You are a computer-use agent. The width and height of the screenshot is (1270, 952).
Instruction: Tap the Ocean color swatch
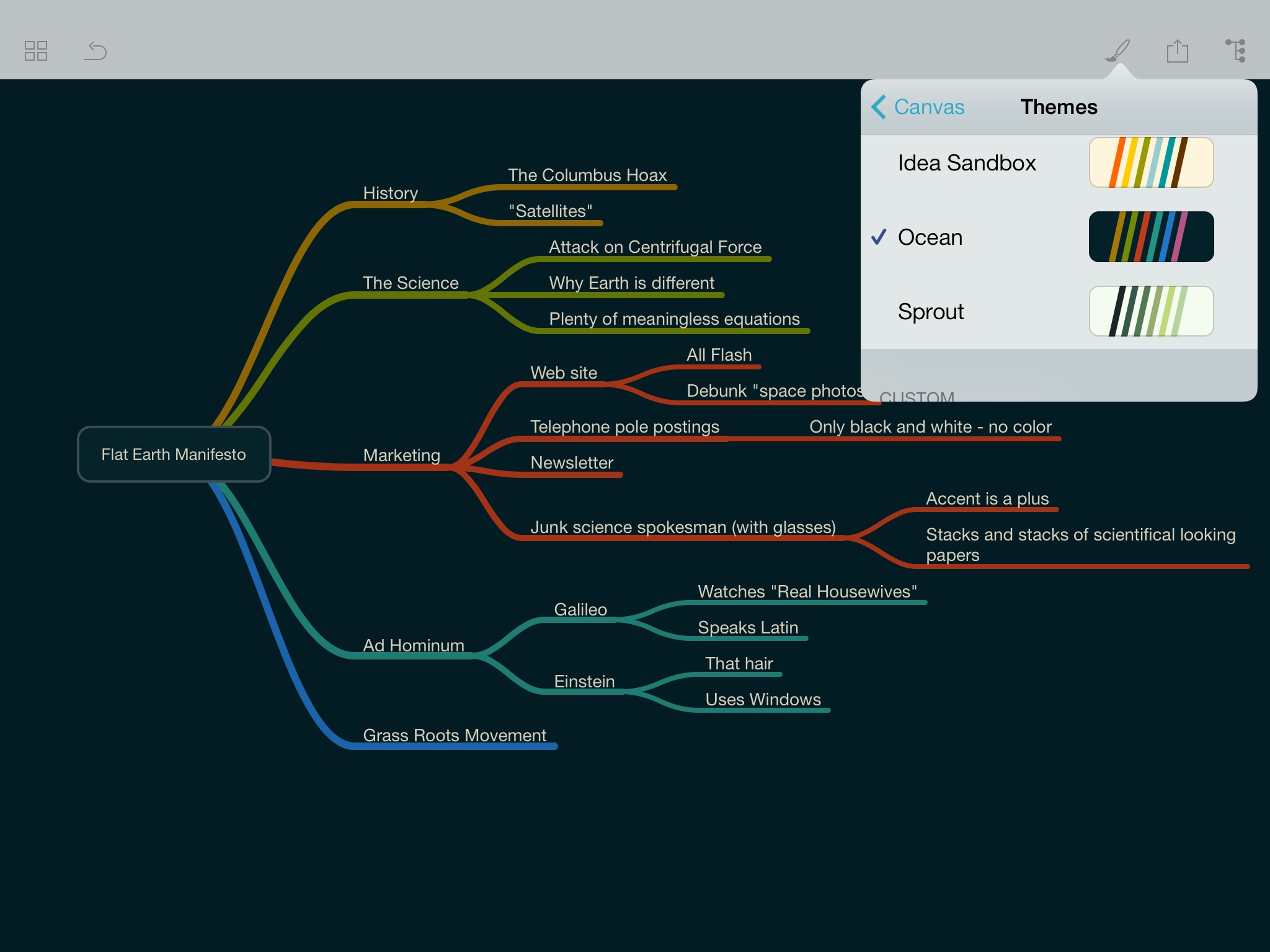click(1152, 237)
